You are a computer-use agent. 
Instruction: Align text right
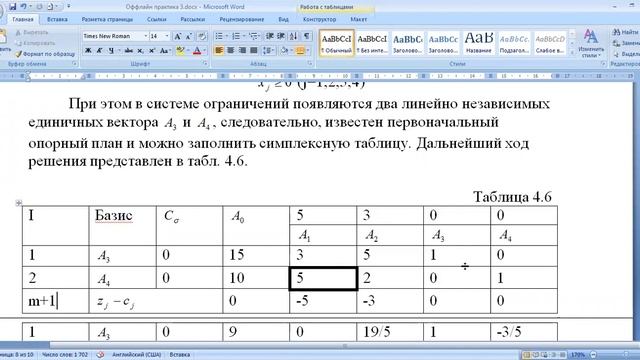tap(242, 50)
